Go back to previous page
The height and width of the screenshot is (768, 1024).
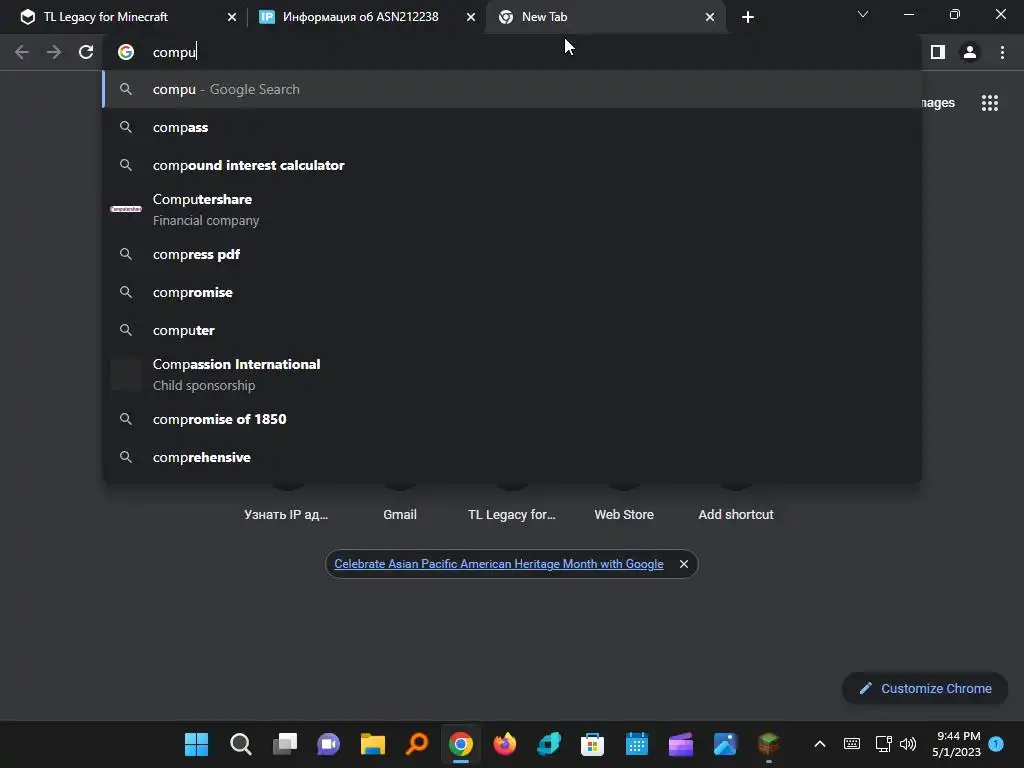(22, 52)
